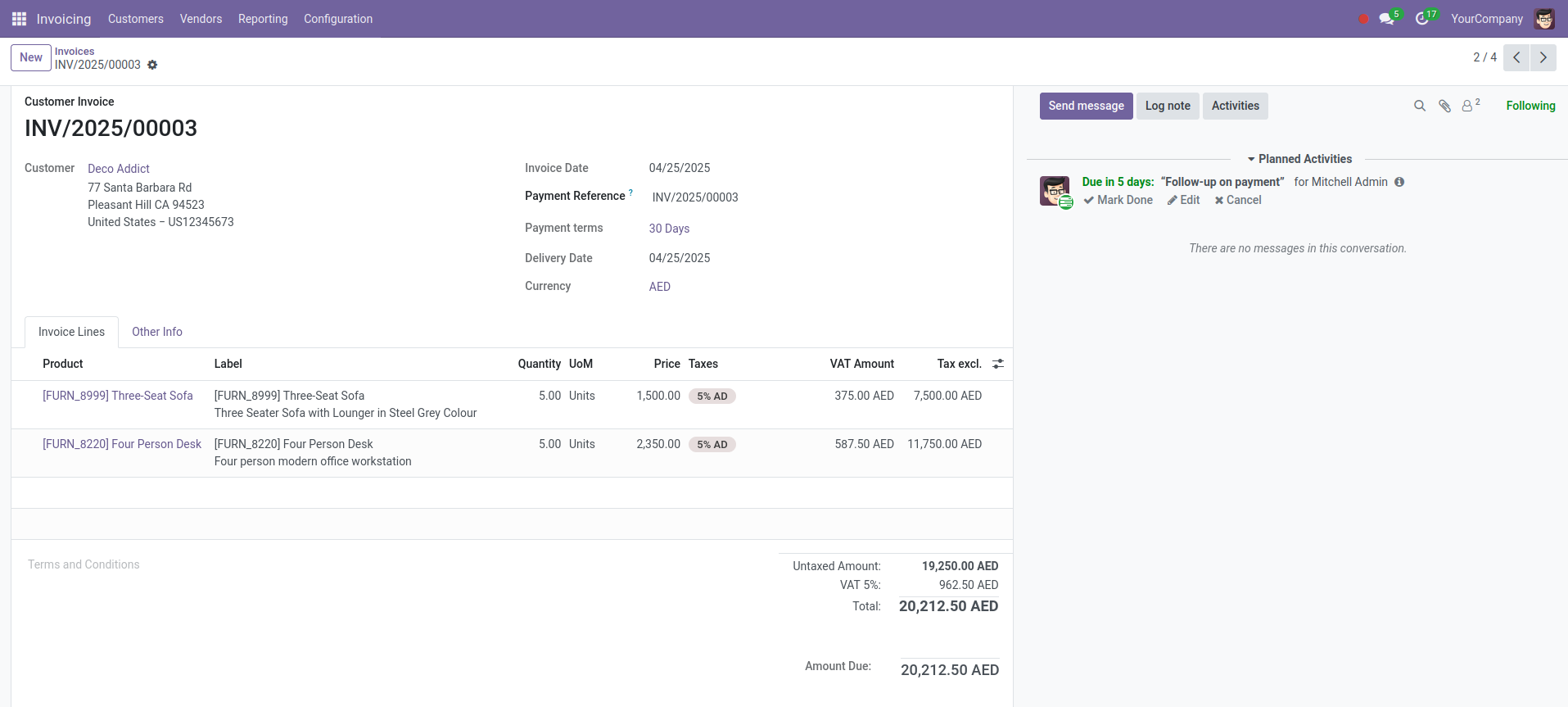
Task: Open the Invoices breadcrumb link
Action: click(75, 51)
